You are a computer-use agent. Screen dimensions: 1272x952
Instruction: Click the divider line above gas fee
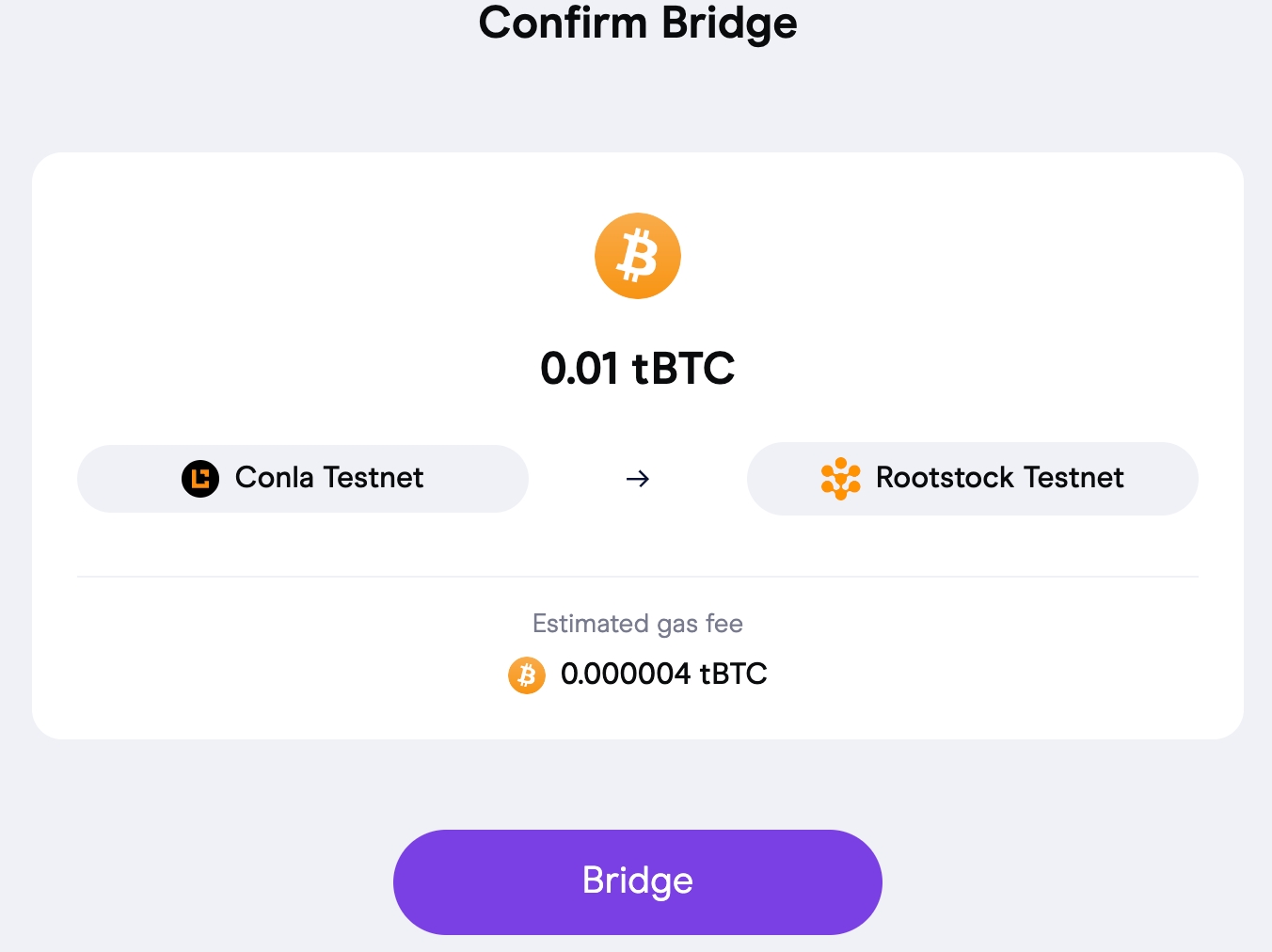[637, 576]
